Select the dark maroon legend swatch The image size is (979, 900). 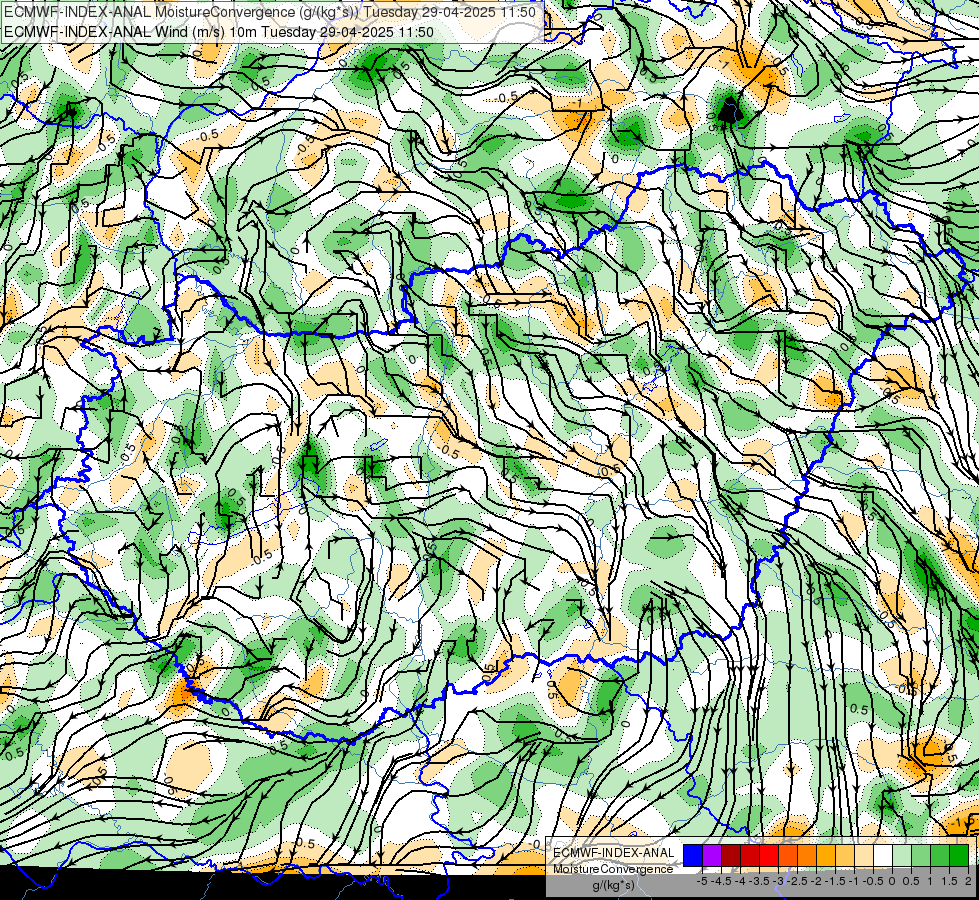731,855
